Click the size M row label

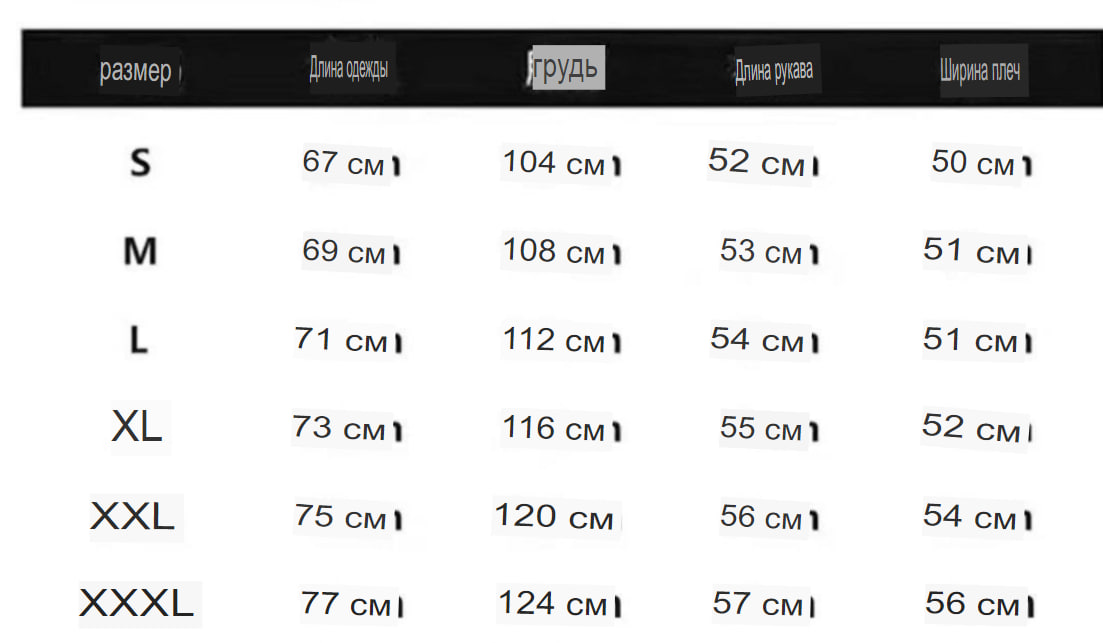click(x=140, y=251)
